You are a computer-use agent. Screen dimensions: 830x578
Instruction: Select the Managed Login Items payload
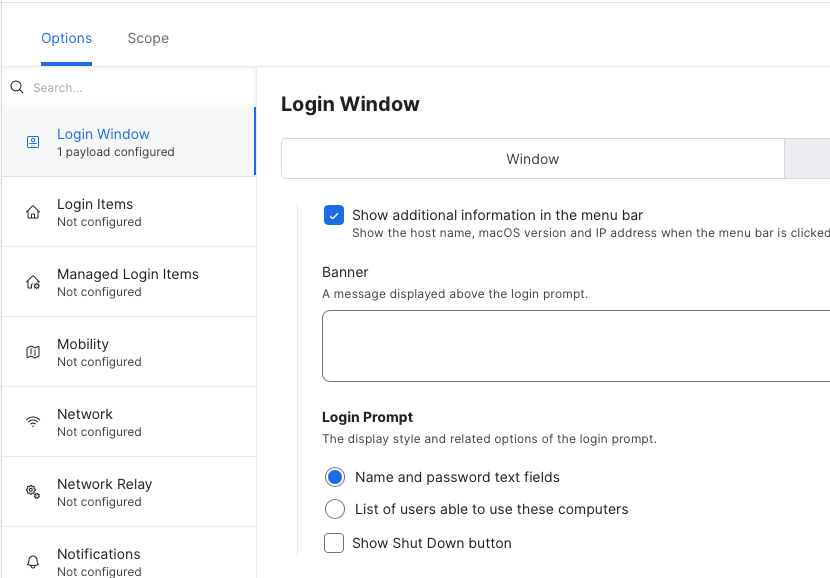coord(128,282)
